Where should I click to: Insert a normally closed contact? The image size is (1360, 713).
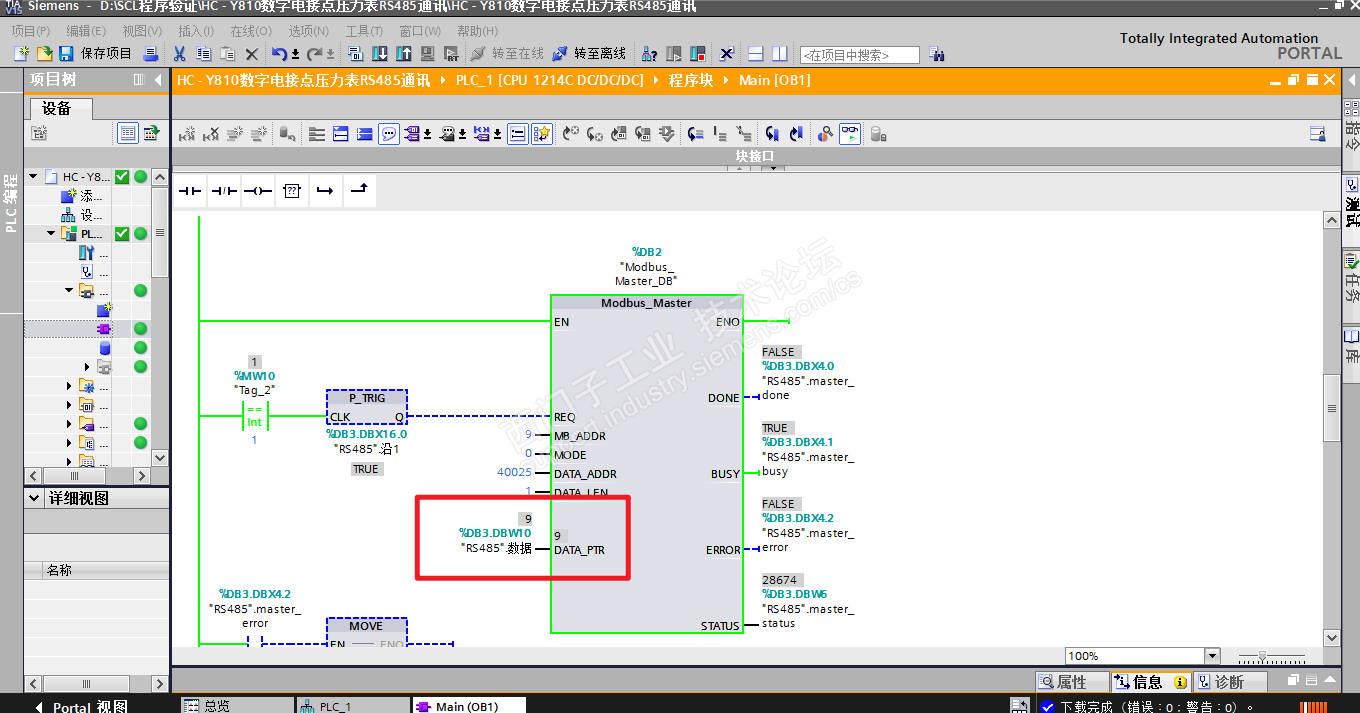[x=223, y=191]
